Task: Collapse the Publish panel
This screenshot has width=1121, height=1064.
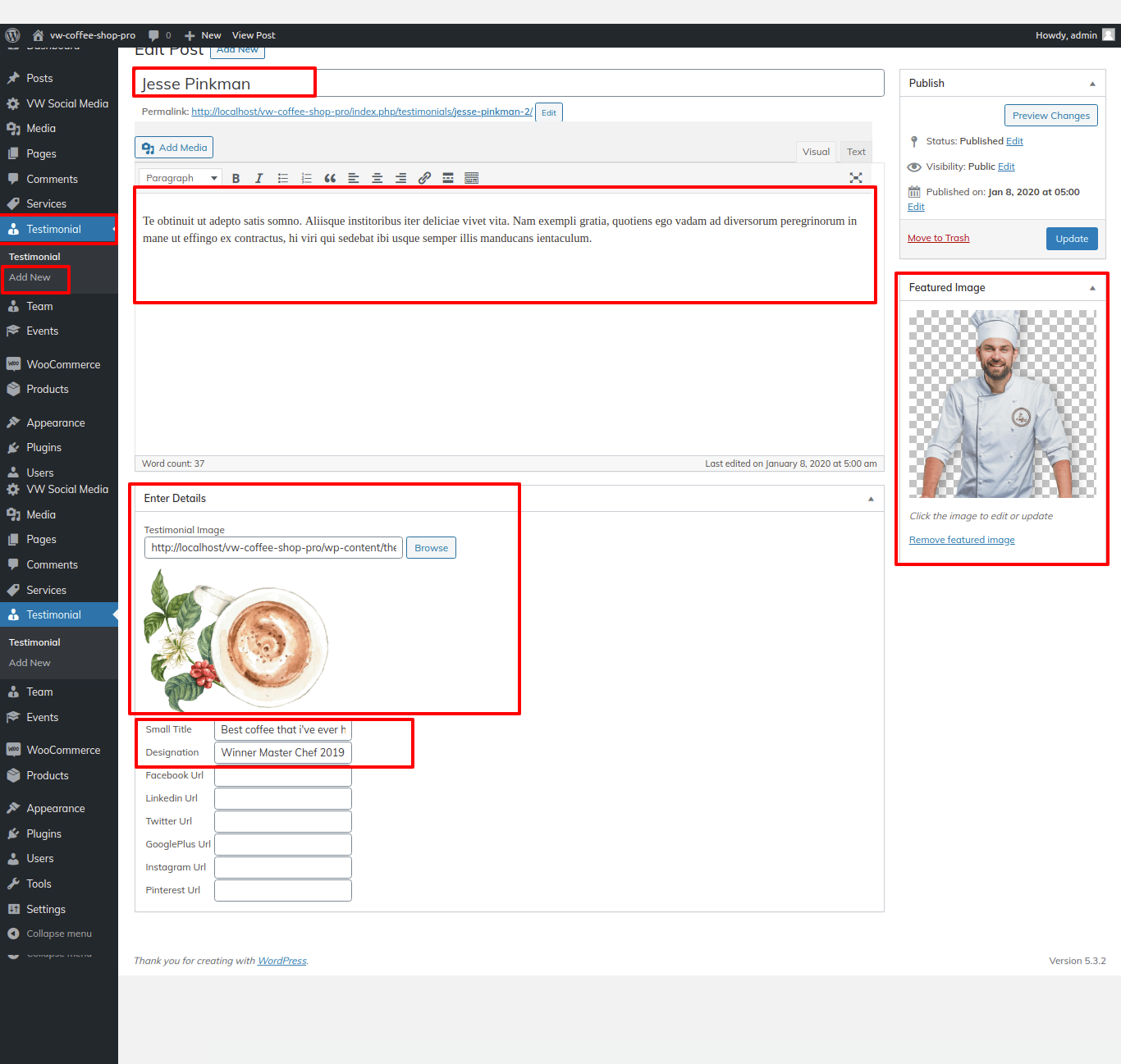Action: (x=1092, y=84)
